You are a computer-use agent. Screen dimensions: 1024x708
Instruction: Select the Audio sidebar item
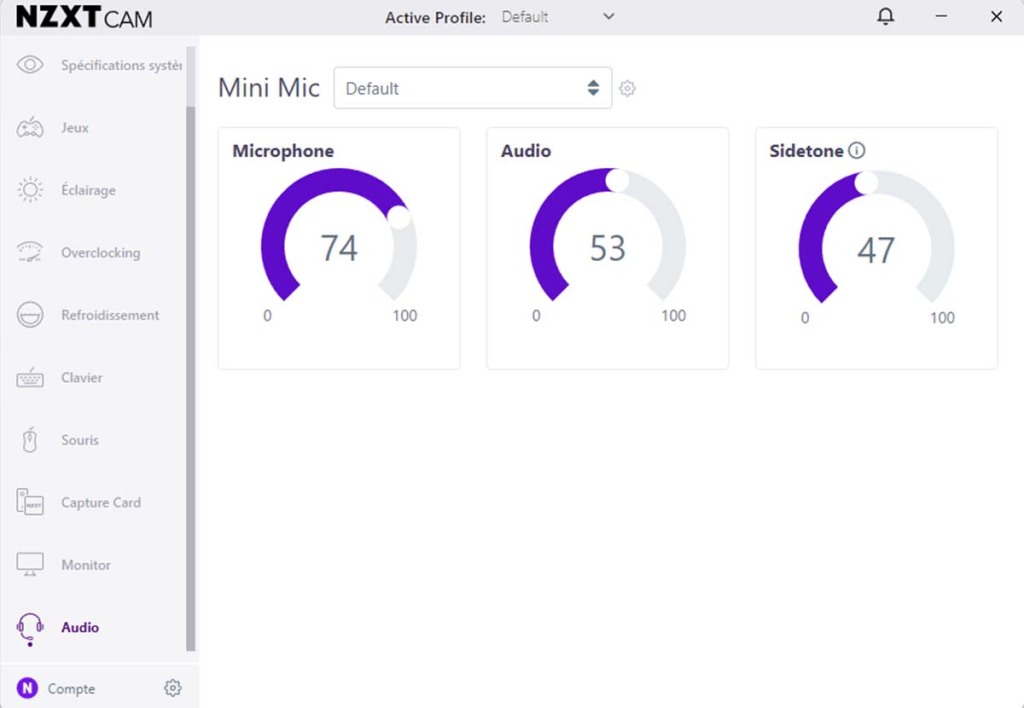click(x=80, y=628)
